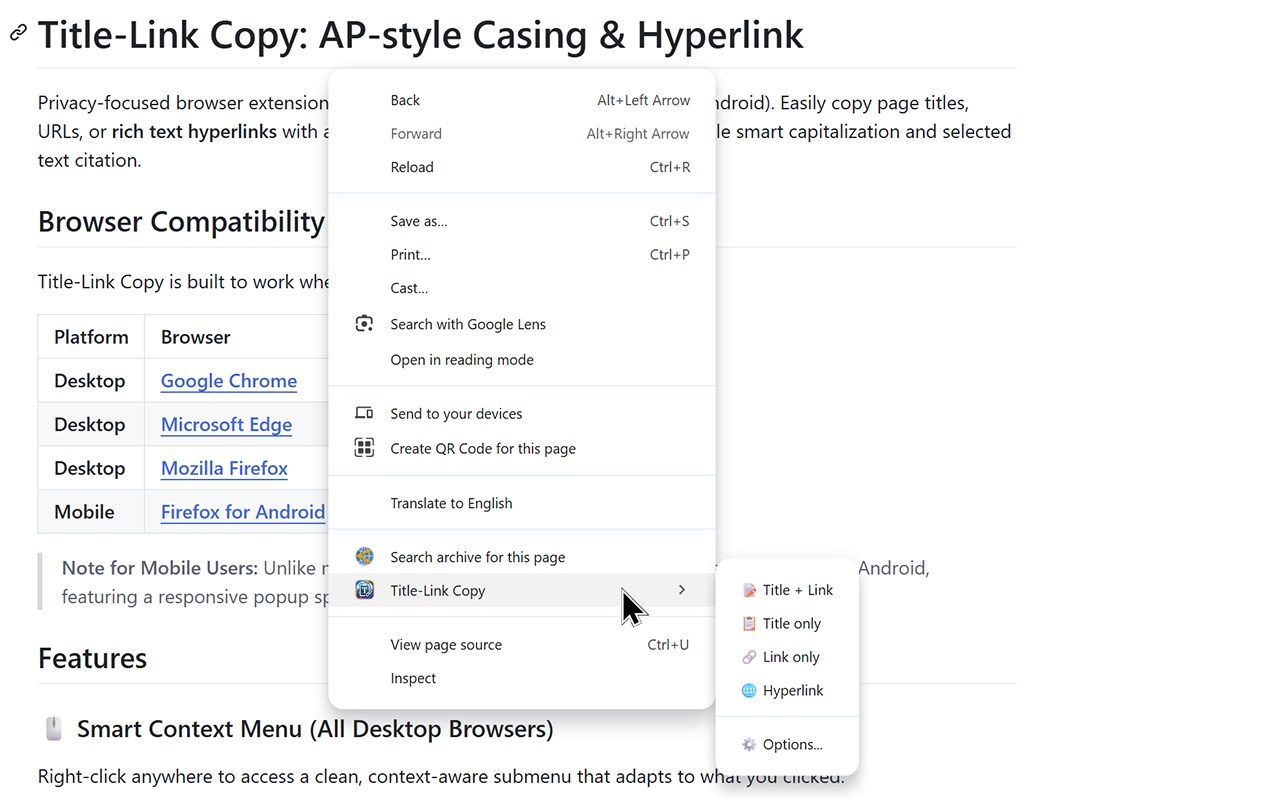Click the gear icon for Options

click(x=749, y=744)
